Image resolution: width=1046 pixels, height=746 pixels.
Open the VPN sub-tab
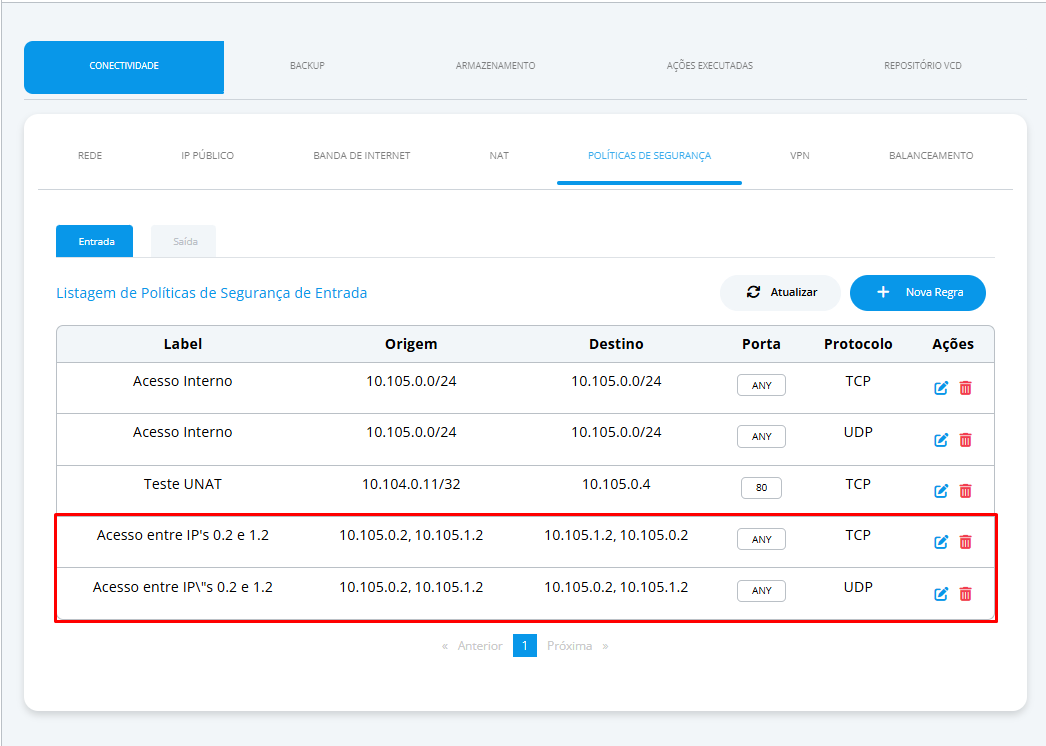(x=800, y=155)
